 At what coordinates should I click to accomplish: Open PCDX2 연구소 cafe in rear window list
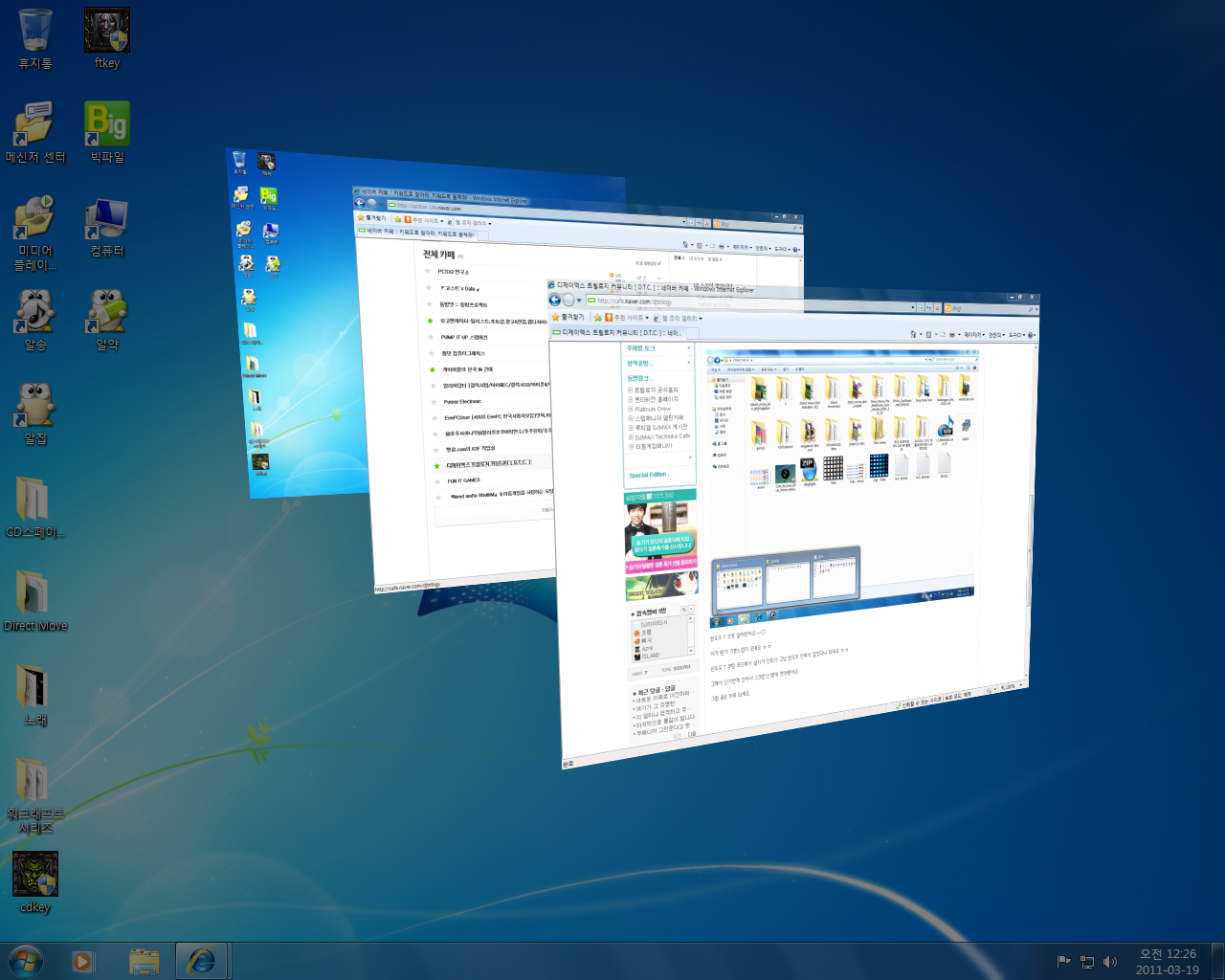click(454, 272)
